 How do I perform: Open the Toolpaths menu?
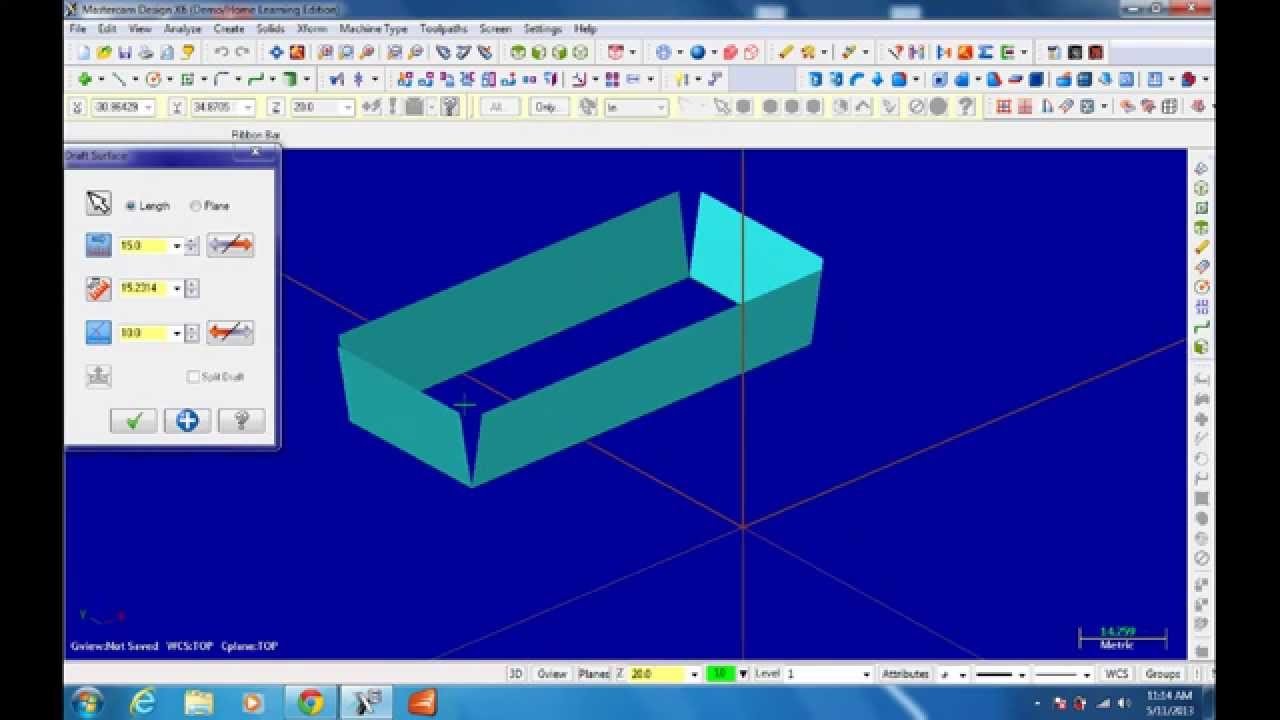click(x=443, y=29)
